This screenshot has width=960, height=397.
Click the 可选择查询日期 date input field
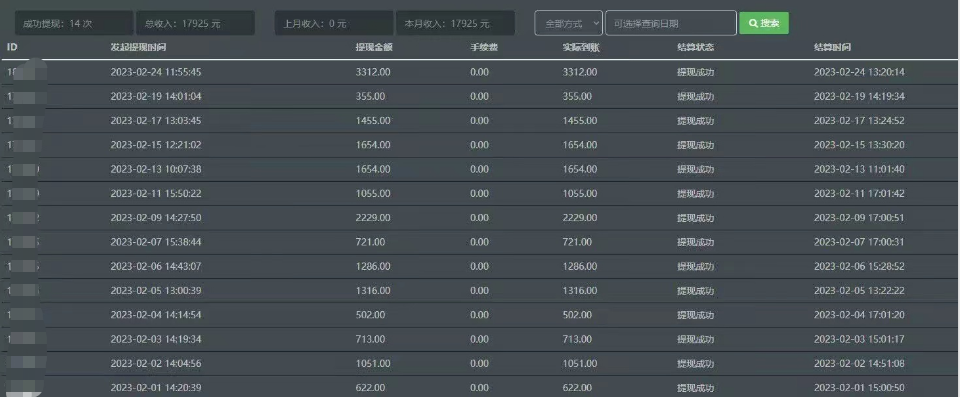670,23
